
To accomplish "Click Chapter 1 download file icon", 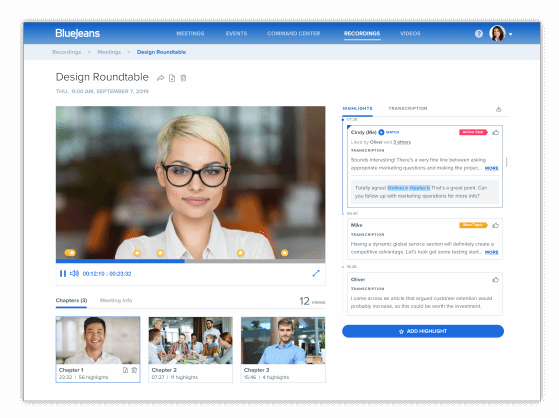I will (125, 370).
